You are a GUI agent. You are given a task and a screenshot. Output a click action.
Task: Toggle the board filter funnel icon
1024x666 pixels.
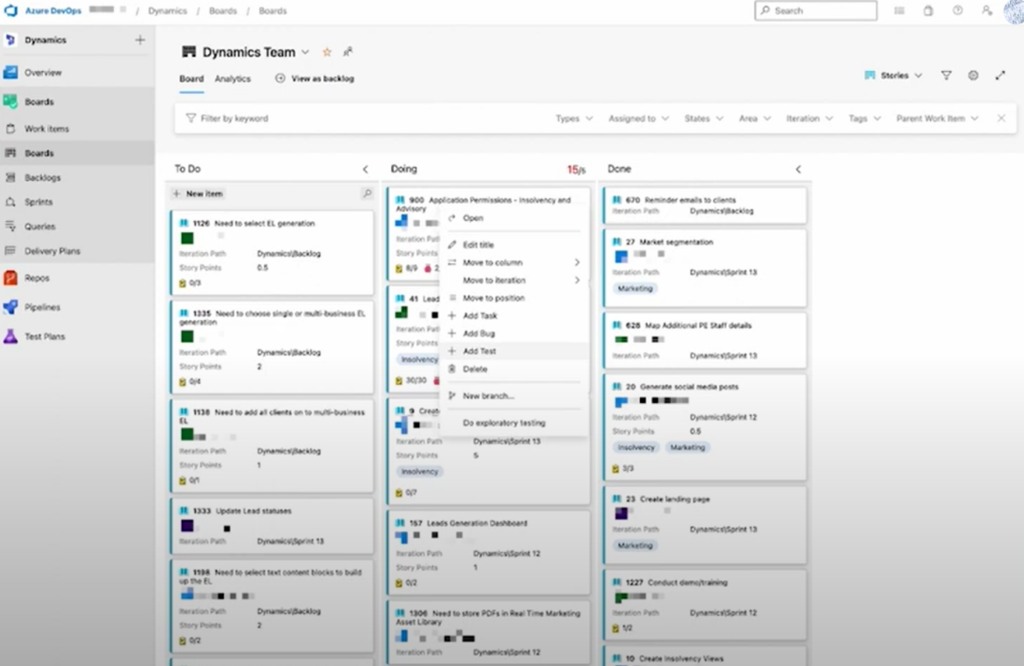pyautogui.click(x=946, y=76)
